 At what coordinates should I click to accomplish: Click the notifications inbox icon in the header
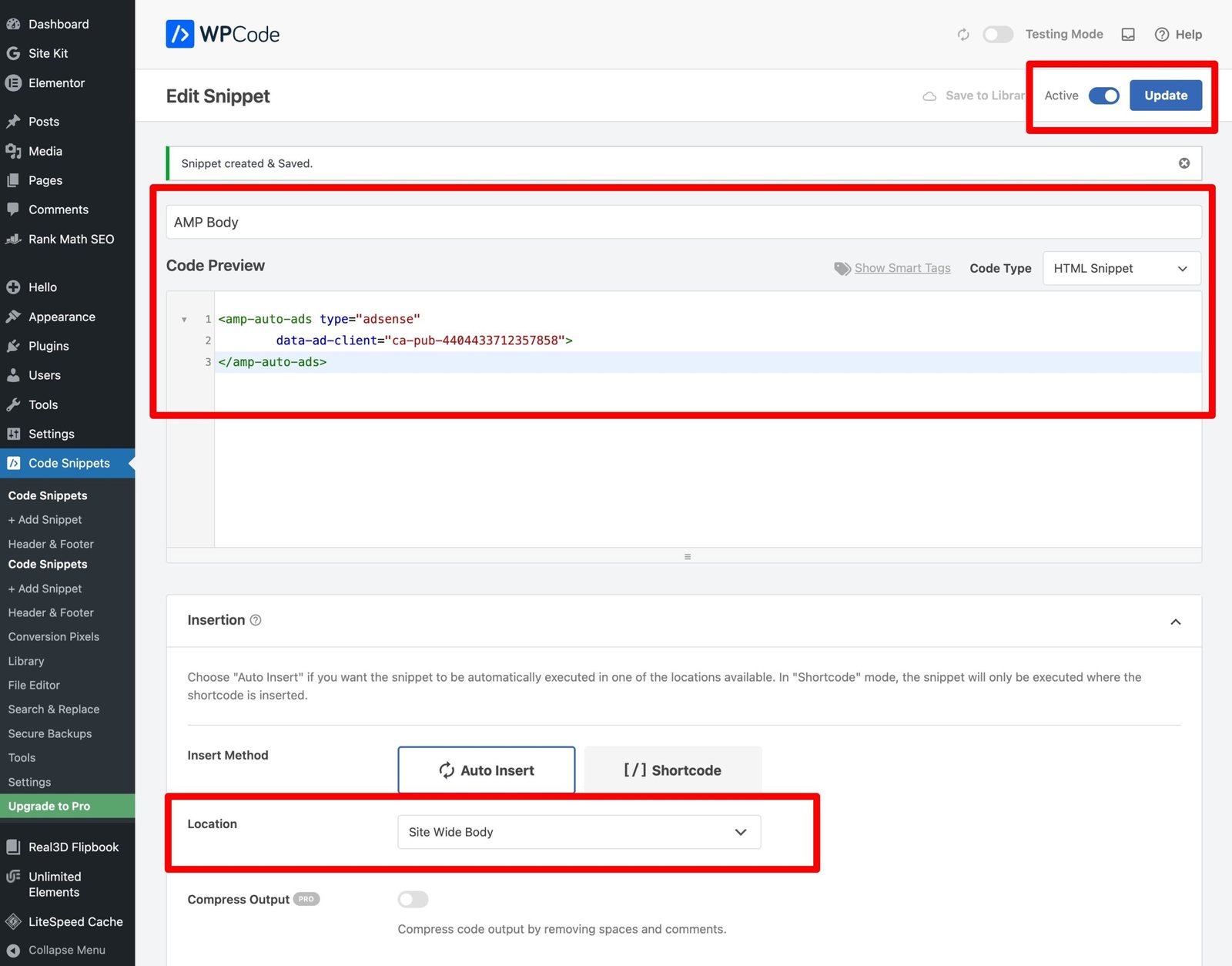coord(1127,35)
